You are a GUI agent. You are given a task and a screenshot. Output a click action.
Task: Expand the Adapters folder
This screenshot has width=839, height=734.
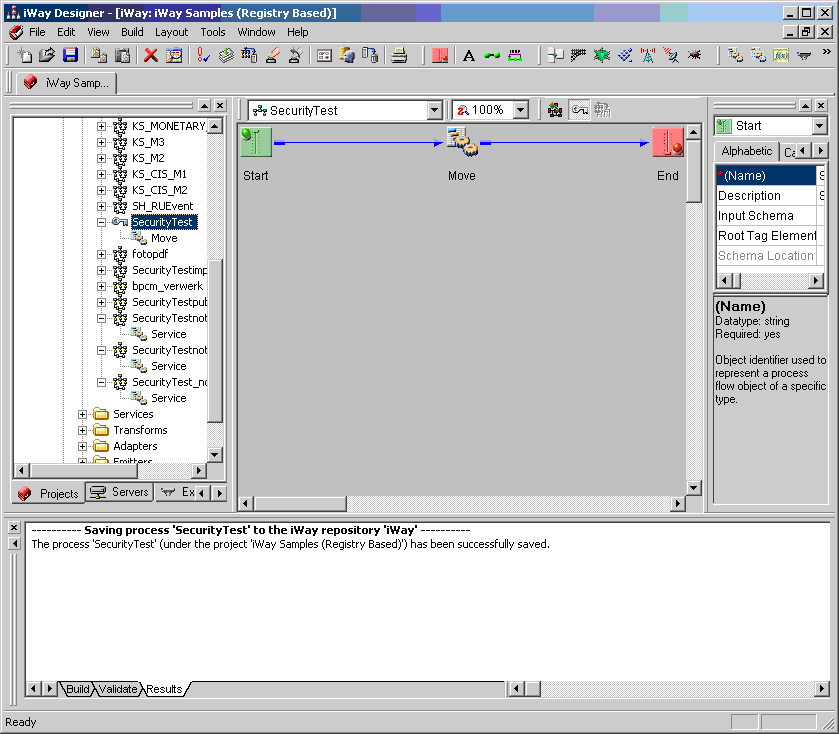[x=82, y=447]
